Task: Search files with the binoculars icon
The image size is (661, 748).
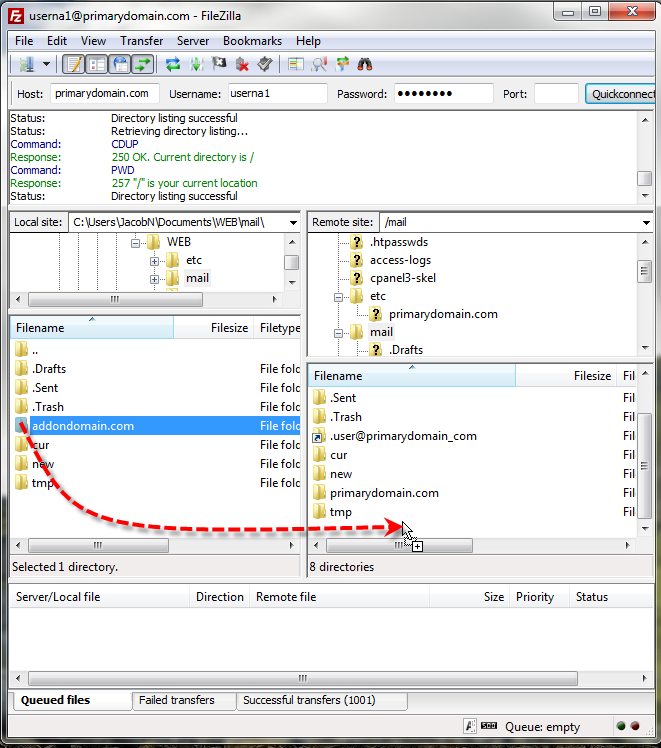Action: [x=365, y=64]
